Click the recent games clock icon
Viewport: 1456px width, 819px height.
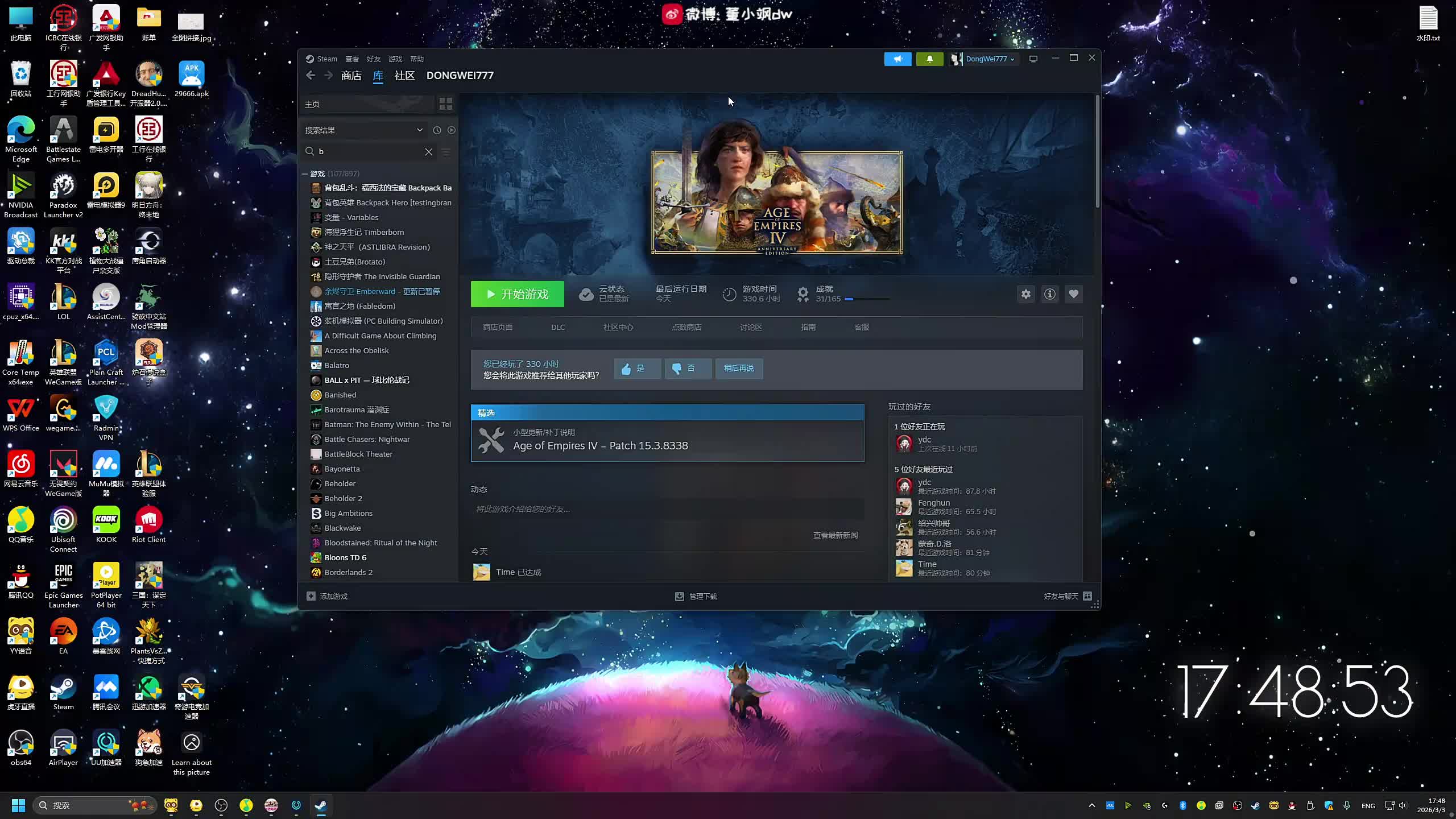437,130
